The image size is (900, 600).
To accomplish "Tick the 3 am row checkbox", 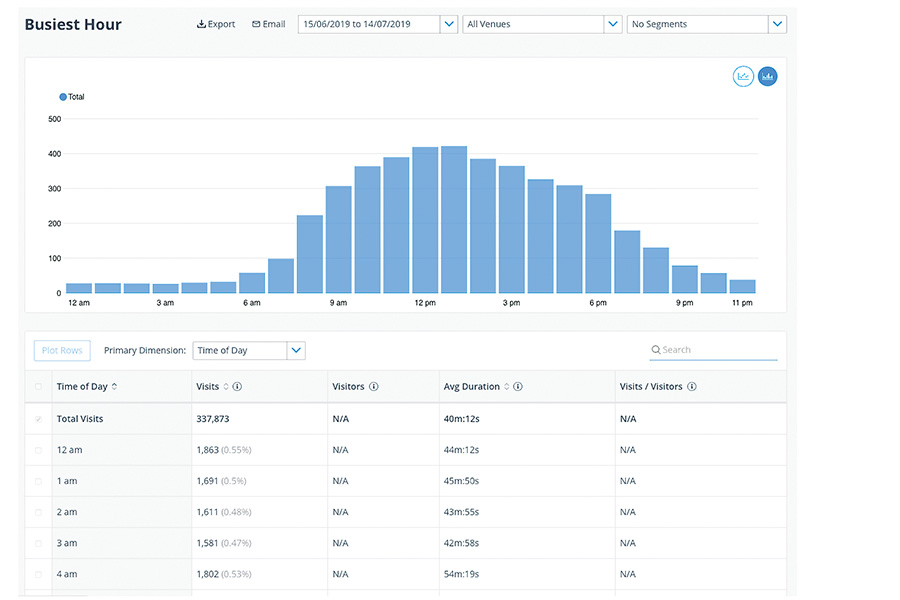I will [39, 543].
